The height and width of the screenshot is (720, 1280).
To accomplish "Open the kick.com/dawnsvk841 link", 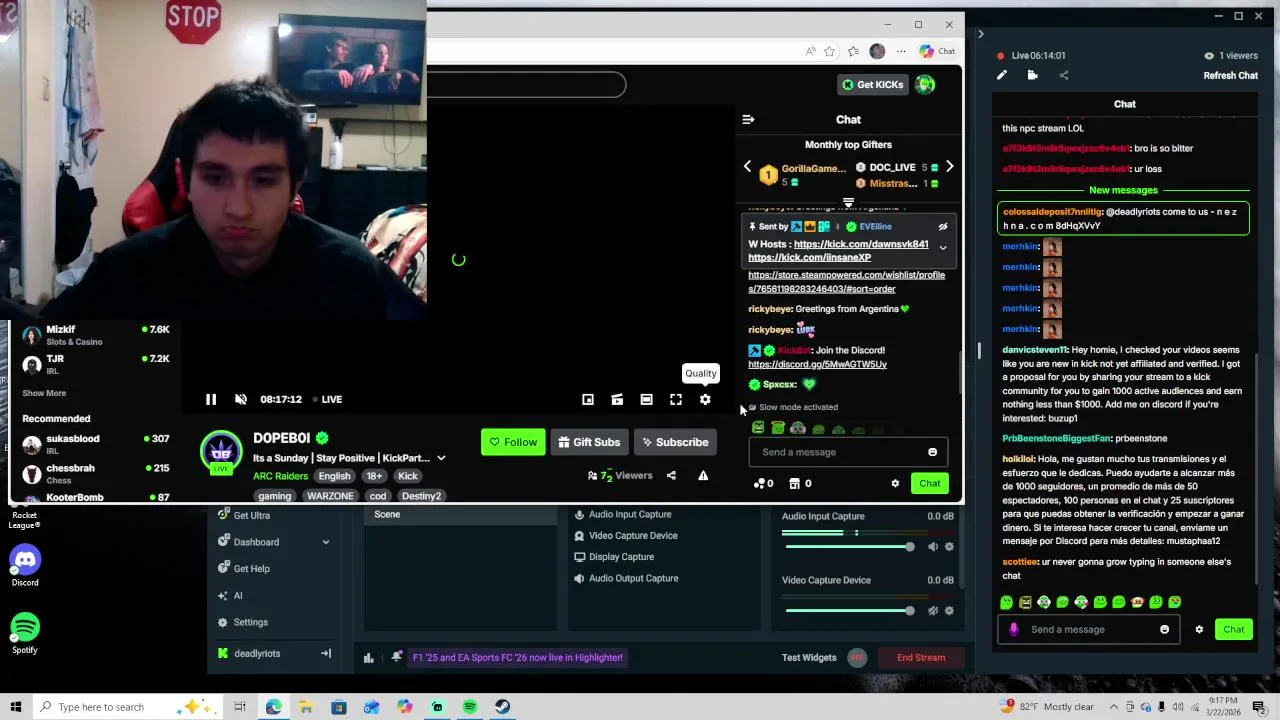I will pyautogui.click(x=861, y=244).
